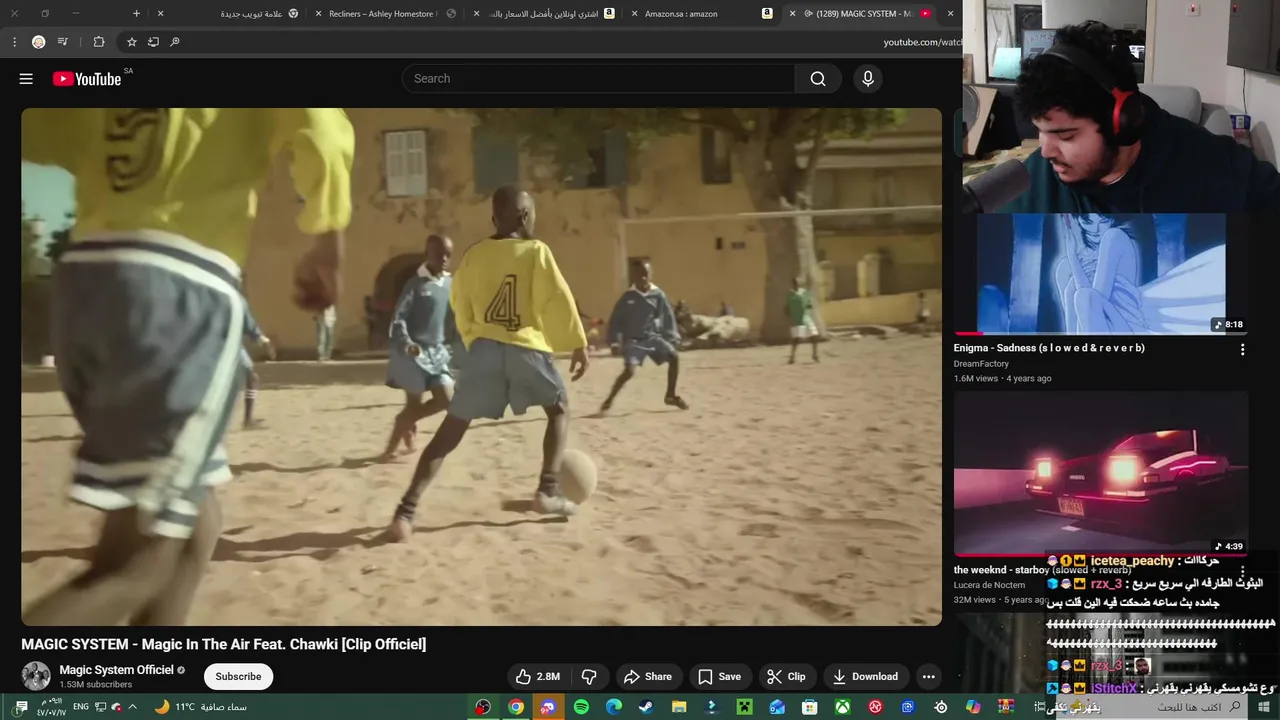
Task: Open the Share dialog for the video
Action: tap(648, 677)
